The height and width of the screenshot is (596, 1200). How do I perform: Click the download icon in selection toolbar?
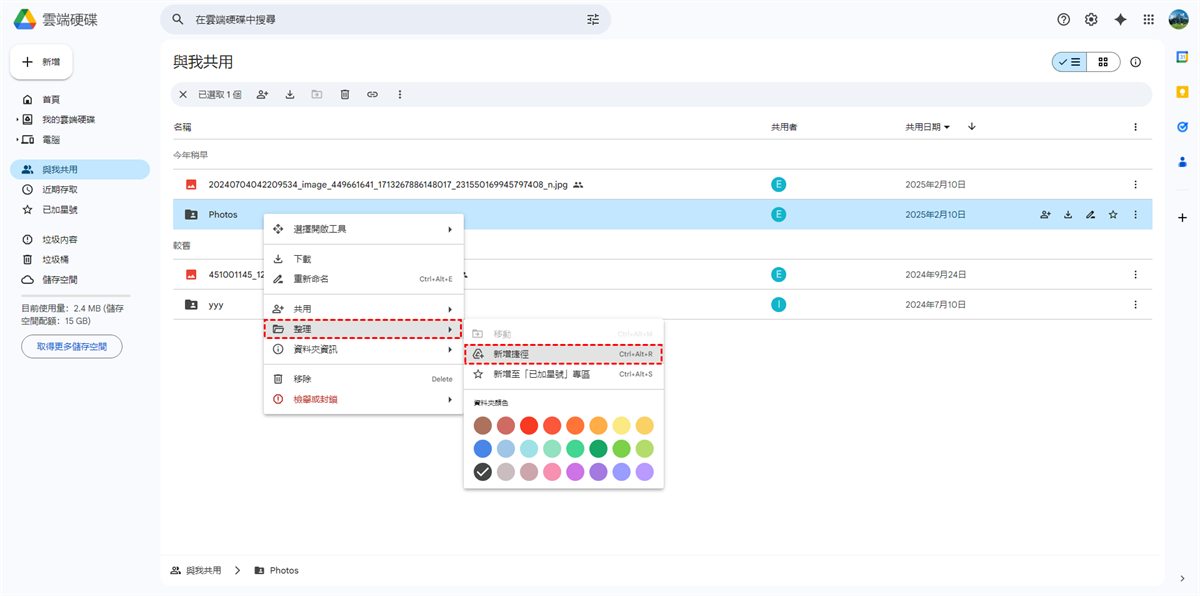point(290,95)
